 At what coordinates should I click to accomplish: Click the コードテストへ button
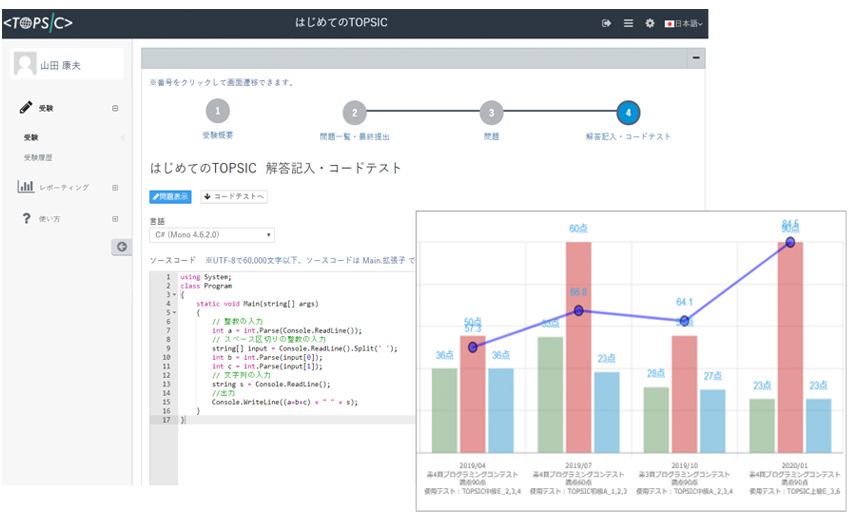[234, 196]
